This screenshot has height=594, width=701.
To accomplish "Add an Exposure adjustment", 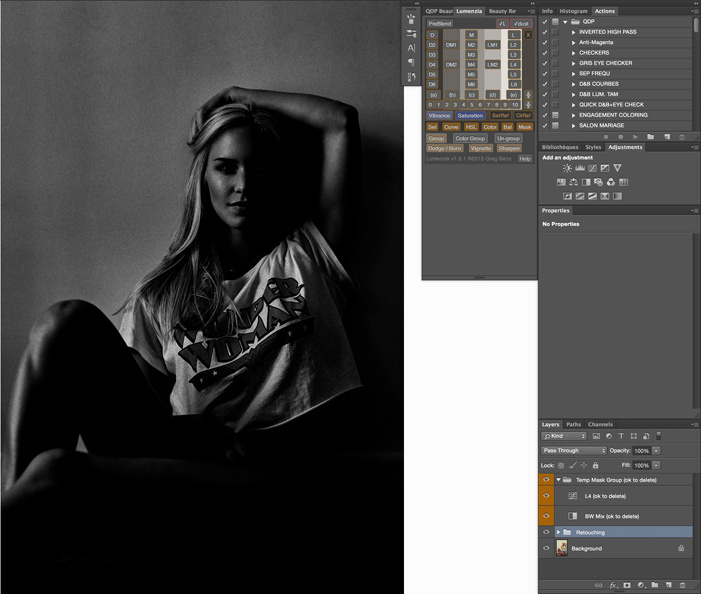I will [x=605, y=168].
